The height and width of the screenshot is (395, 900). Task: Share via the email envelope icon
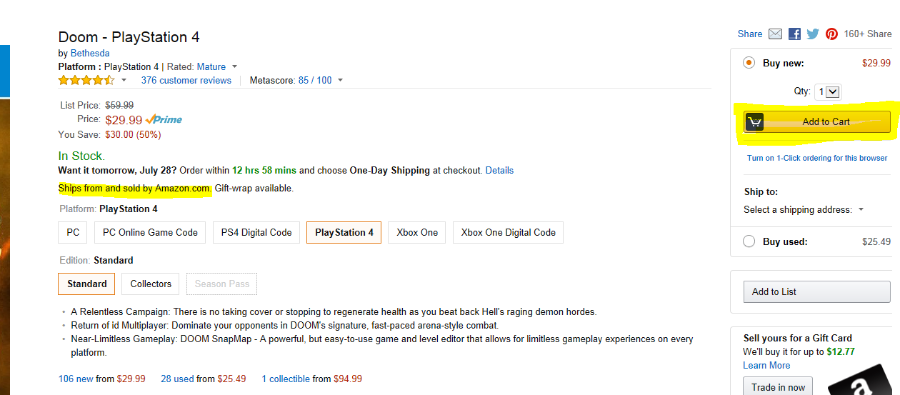pos(775,34)
